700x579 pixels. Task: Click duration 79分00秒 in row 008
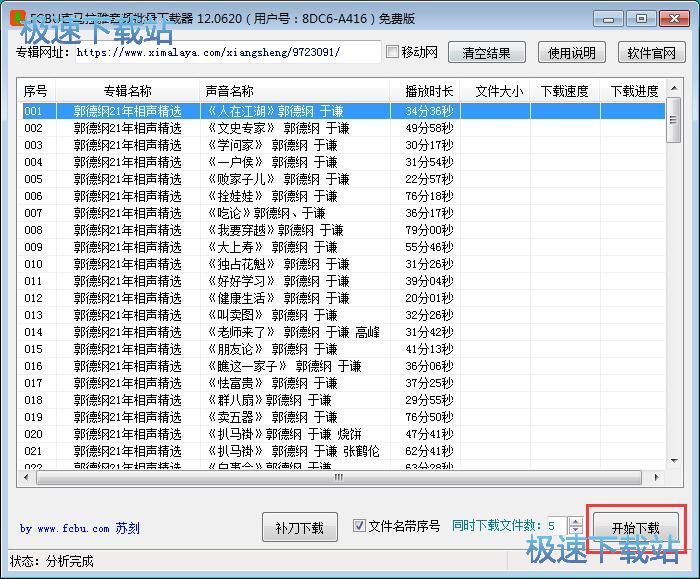point(429,230)
